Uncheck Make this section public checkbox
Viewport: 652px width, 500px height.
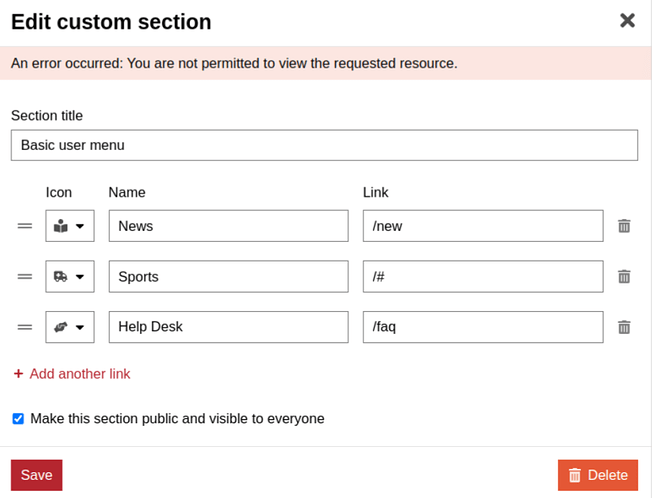pos(18,418)
